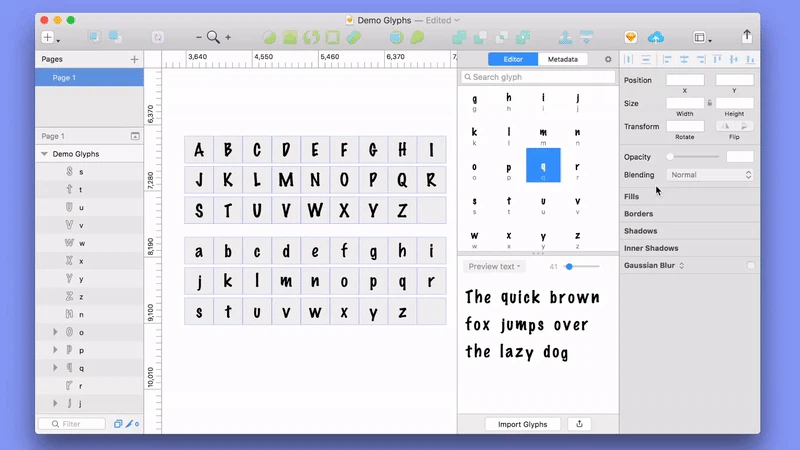Image resolution: width=800 pixels, height=450 pixels.
Task: Switch to the Metadata tab
Action: click(563, 59)
